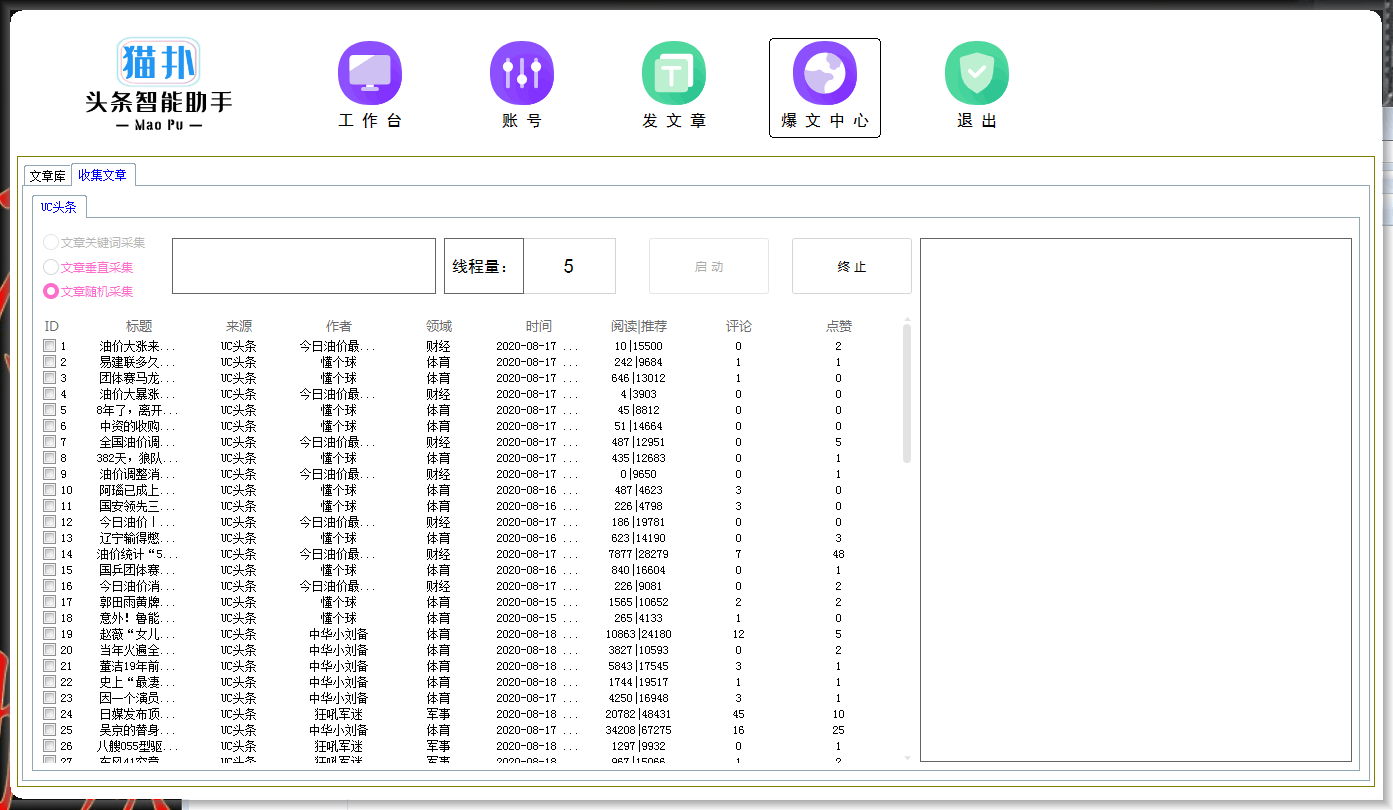
Task: Click the 线程量 thread count field
Action: (x=569, y=266)
